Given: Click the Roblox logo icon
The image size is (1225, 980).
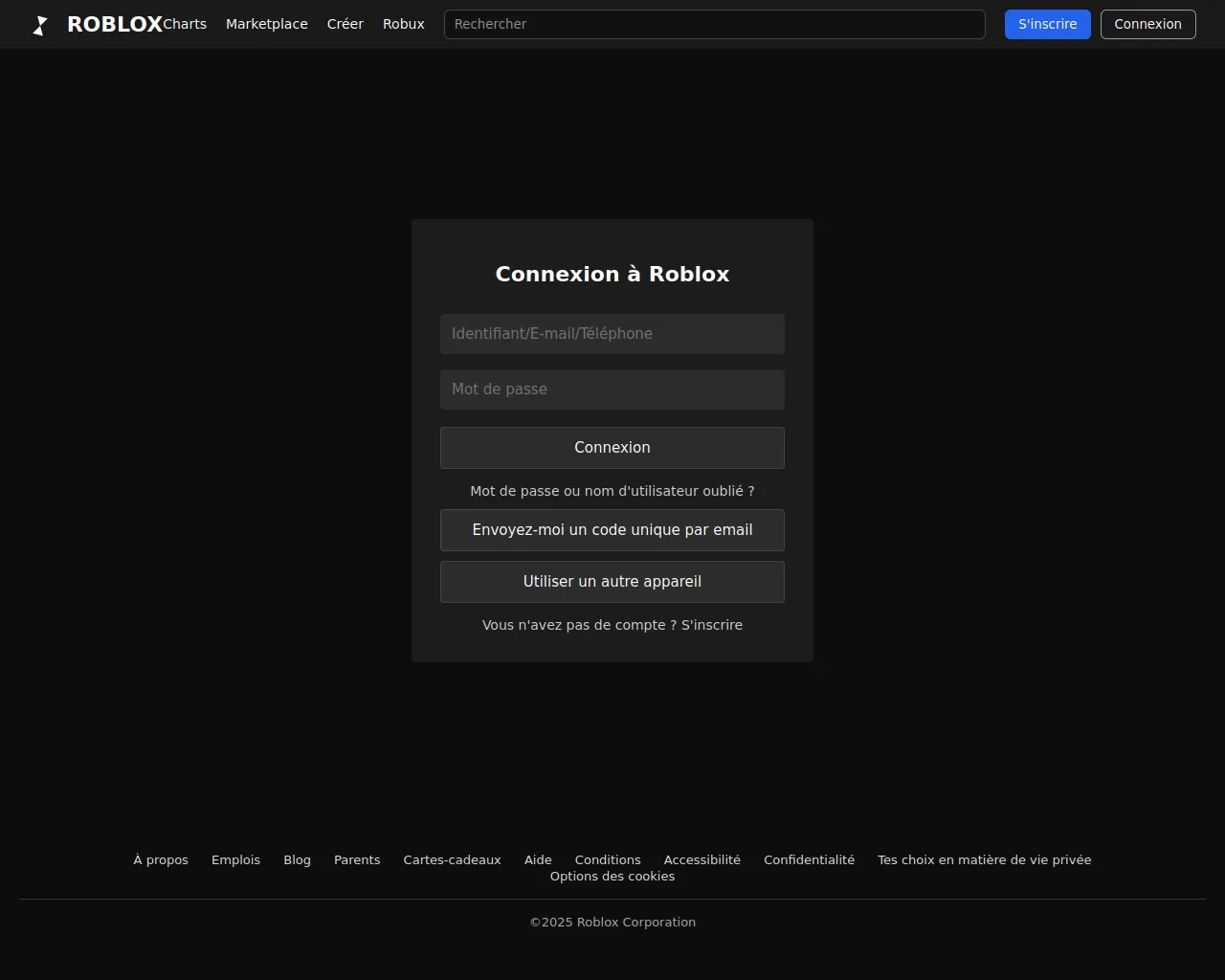Looking at the screenshot, I should click(40, 25).
